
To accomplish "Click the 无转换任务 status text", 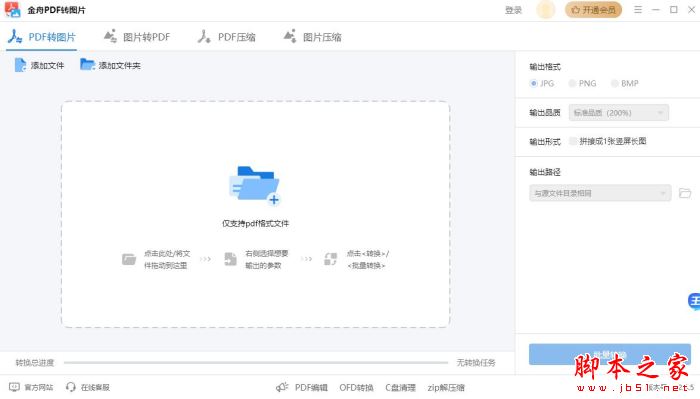I will (476, 362).
